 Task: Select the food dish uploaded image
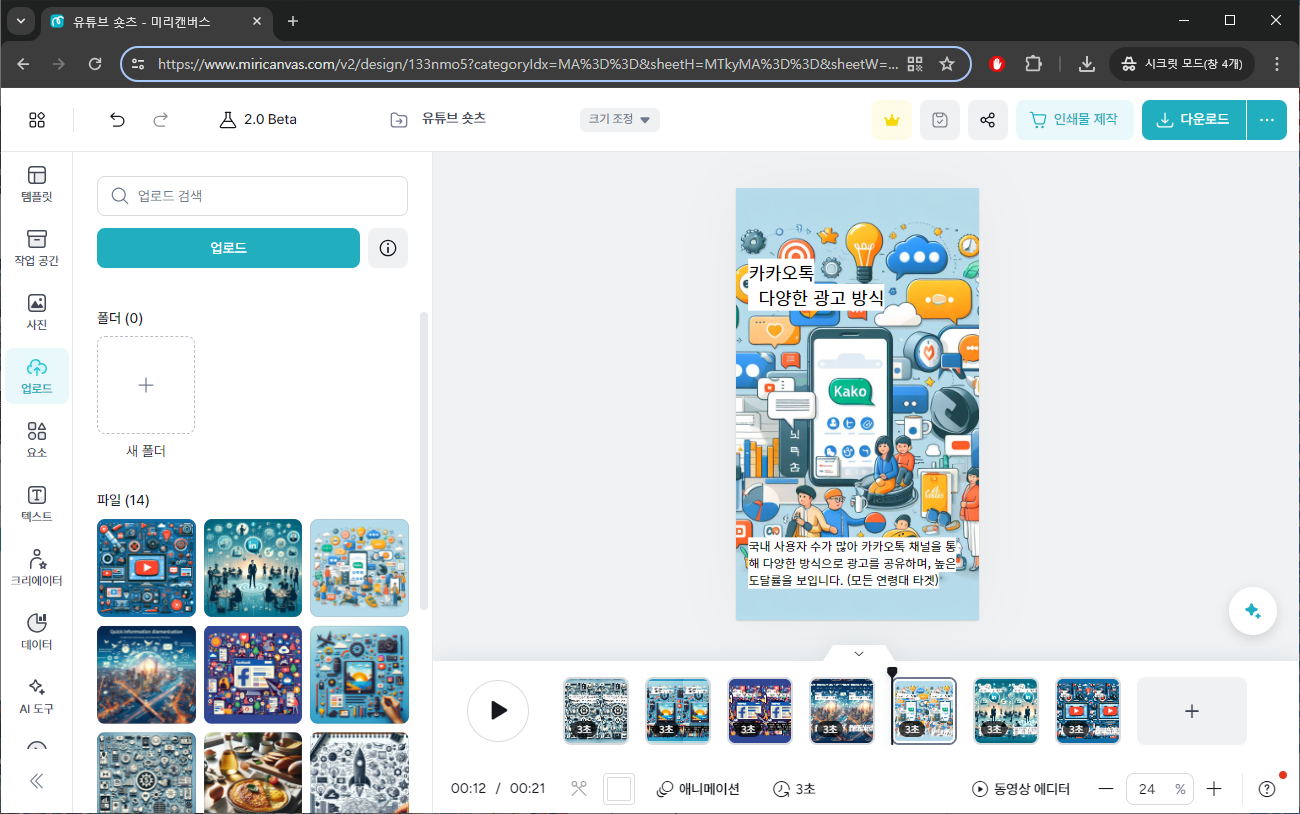click(x=253, y=773)
